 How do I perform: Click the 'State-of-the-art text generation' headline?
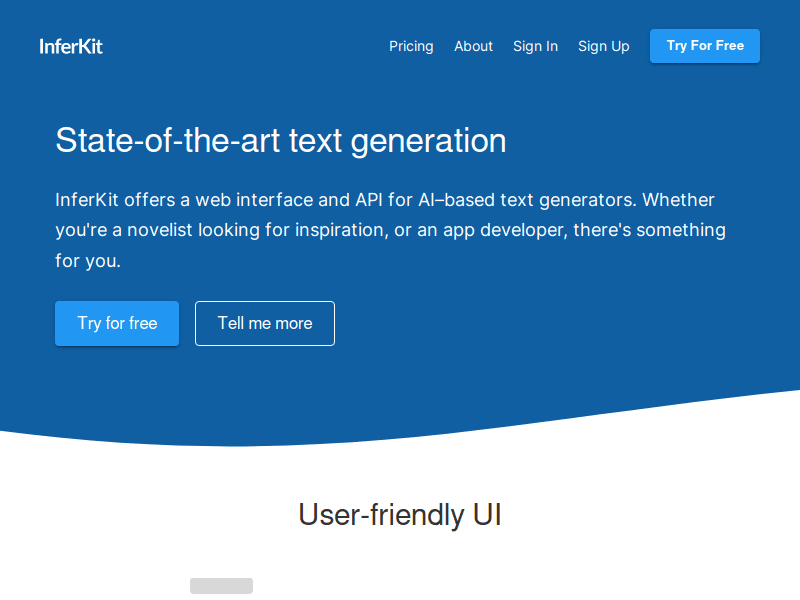pos(280,140)
